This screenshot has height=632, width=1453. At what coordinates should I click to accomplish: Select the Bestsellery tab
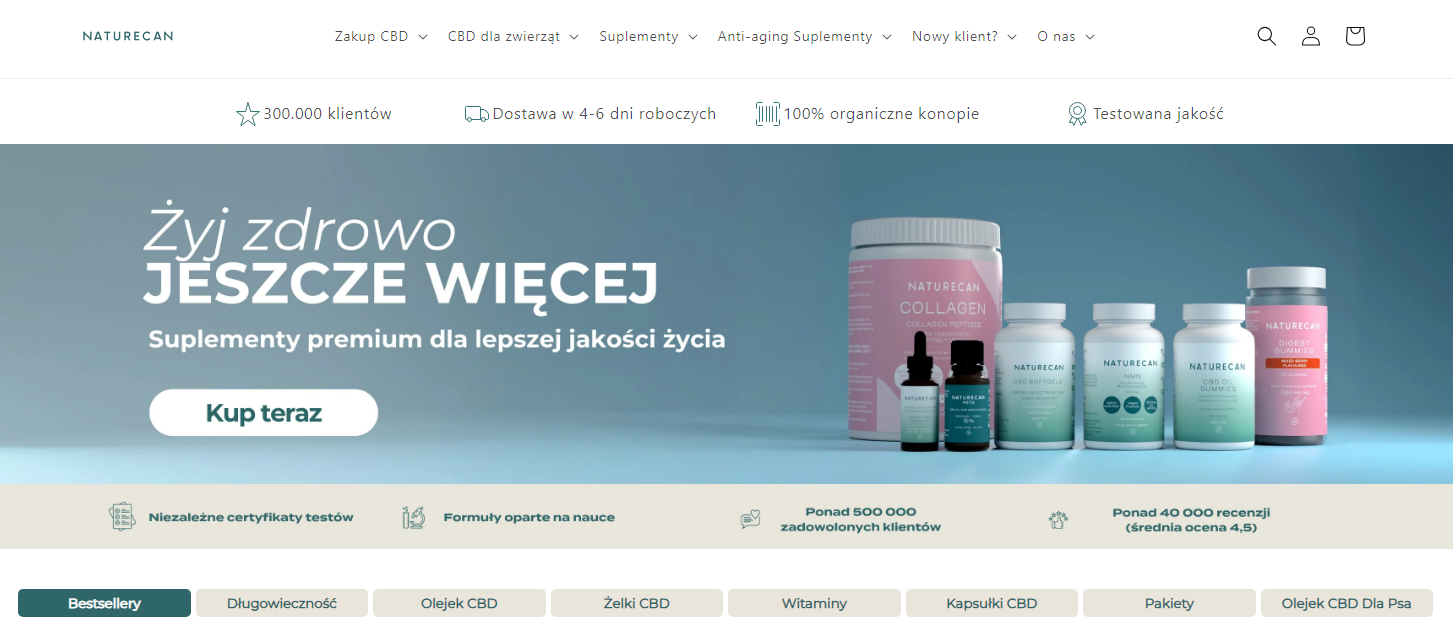104,603
